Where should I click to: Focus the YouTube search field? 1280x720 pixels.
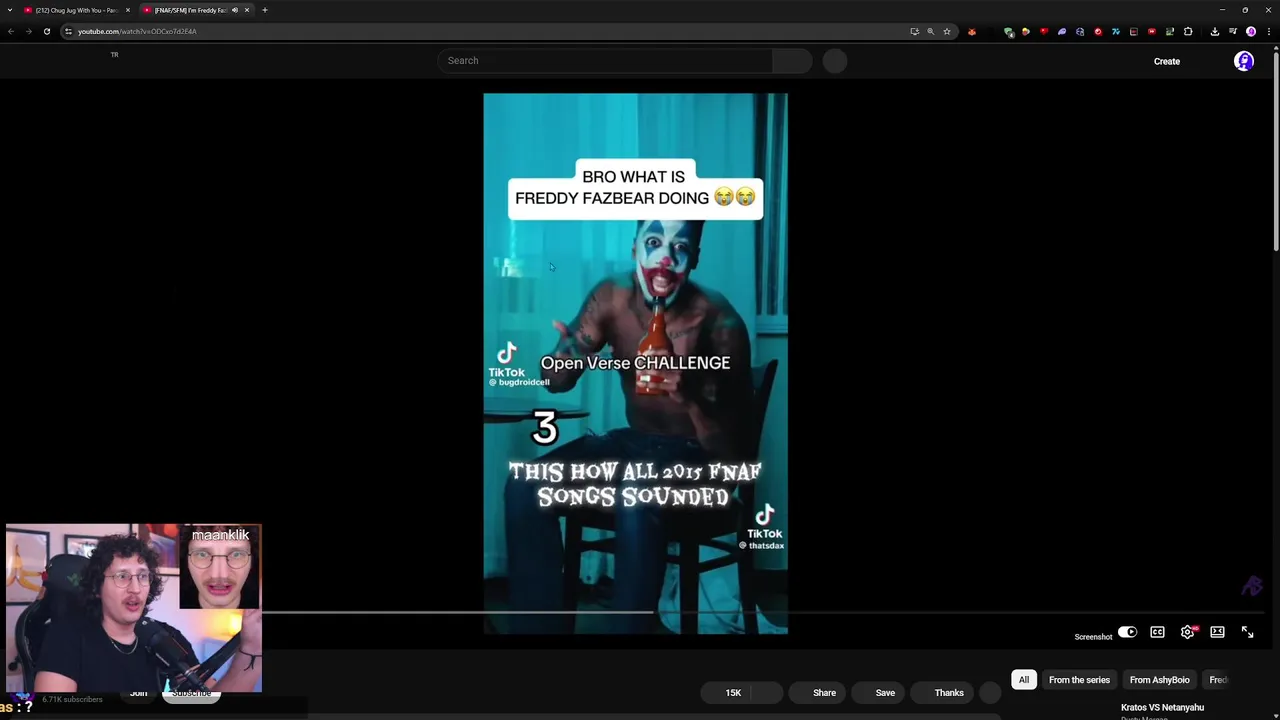tap(605, 61)
